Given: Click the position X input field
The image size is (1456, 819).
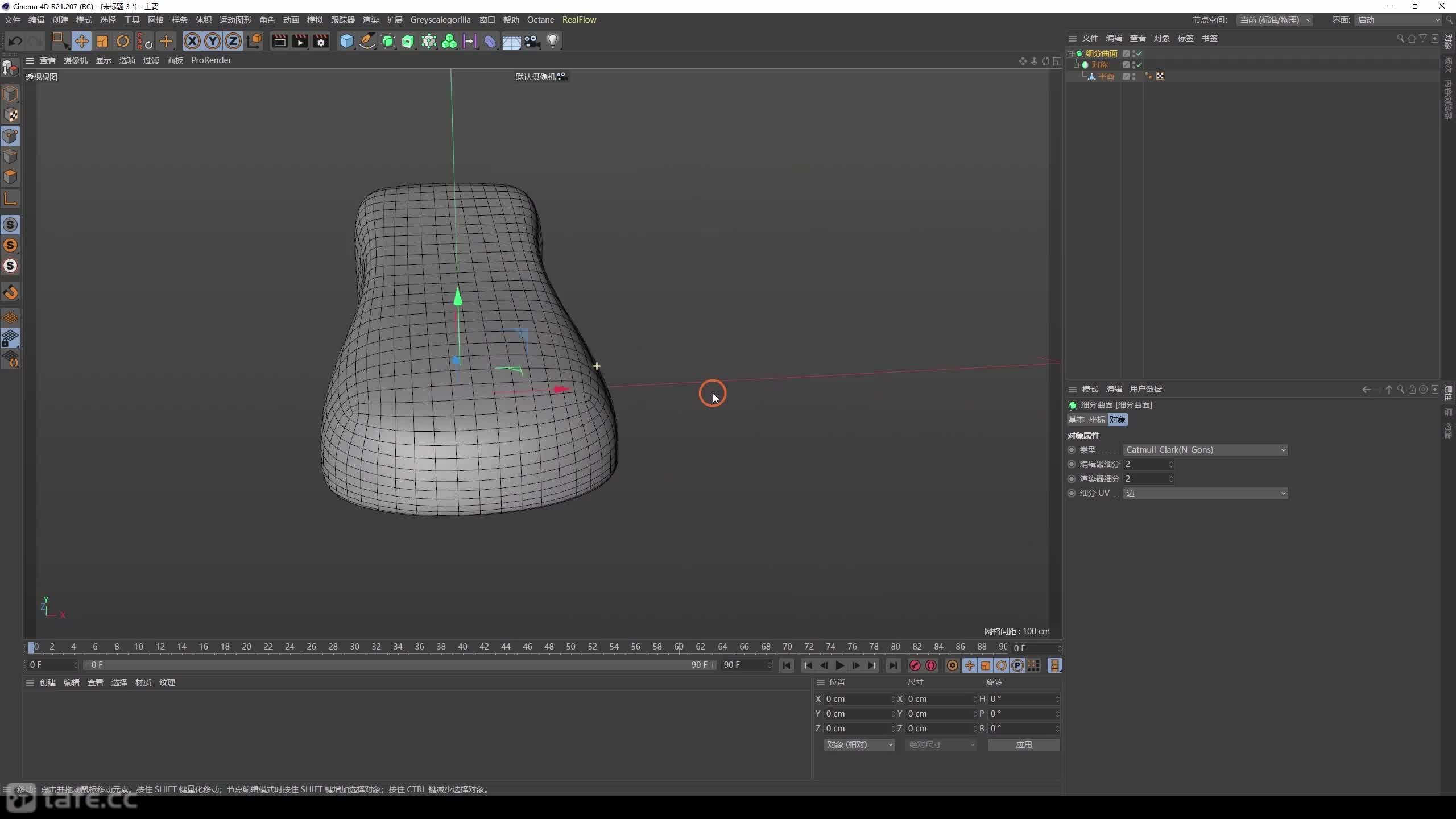Looking at the screenshot, I should [x=860, y=699].
